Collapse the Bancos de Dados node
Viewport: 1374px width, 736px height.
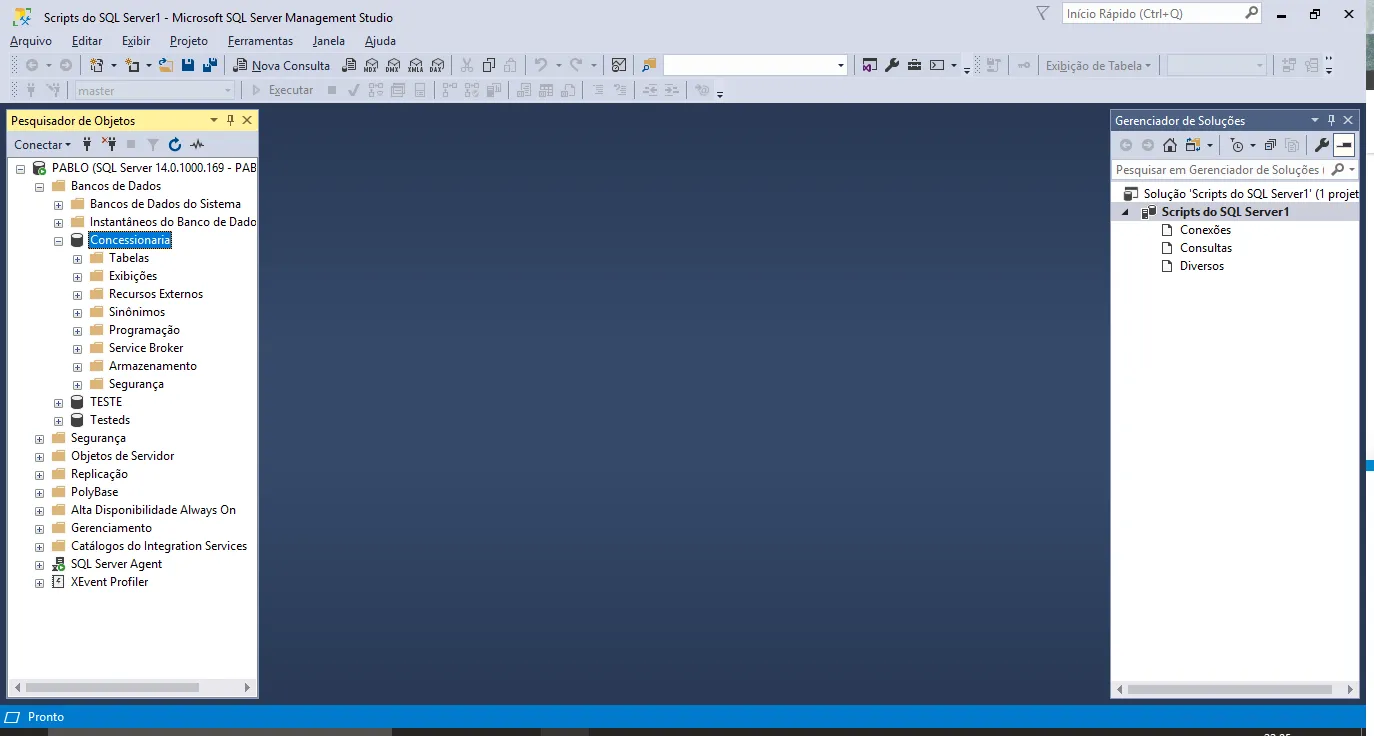click(x=40, y=187)
